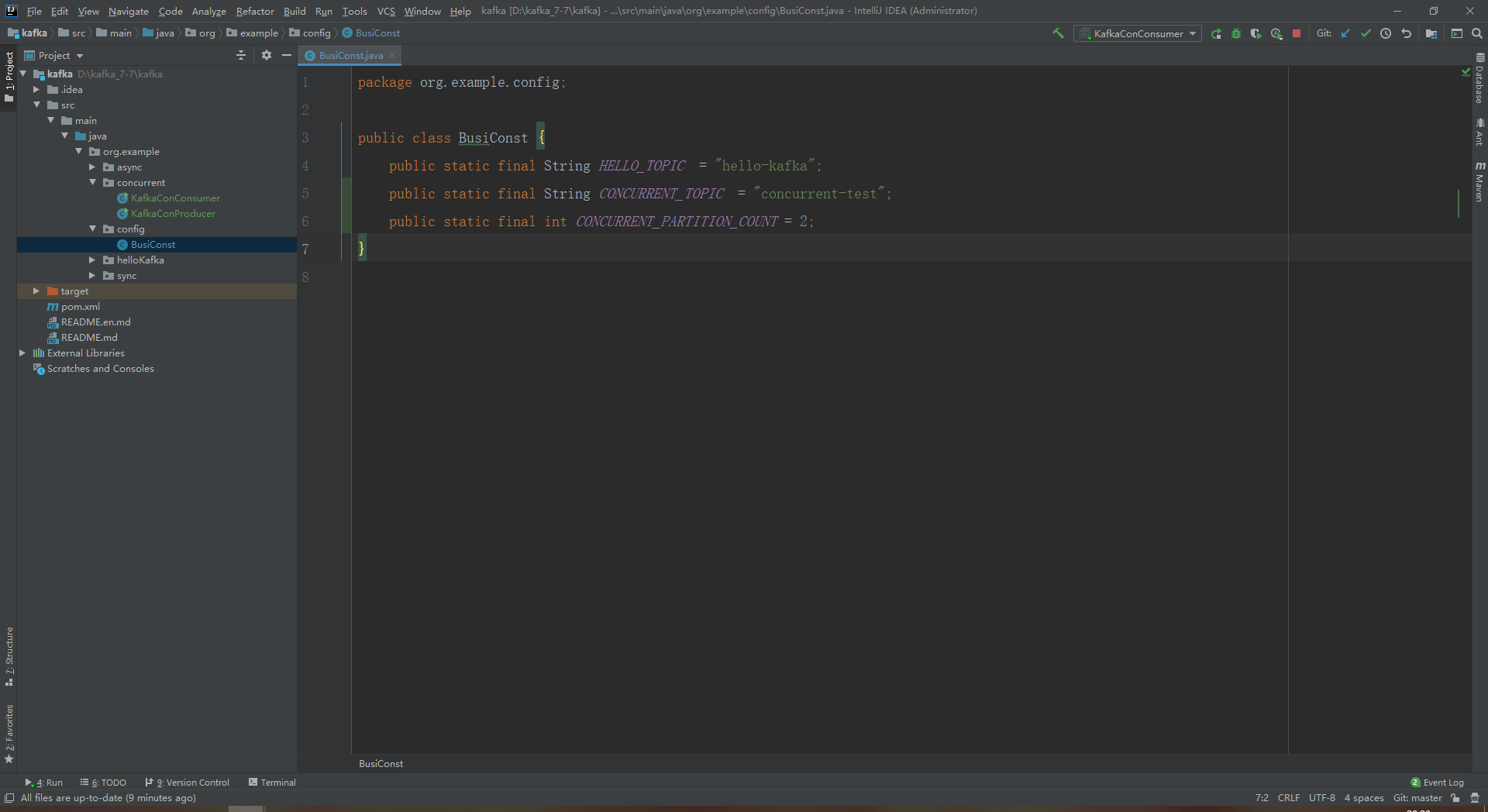1488x812 pixels.
Task: Collapse the src folder
Action: [36, 105]
